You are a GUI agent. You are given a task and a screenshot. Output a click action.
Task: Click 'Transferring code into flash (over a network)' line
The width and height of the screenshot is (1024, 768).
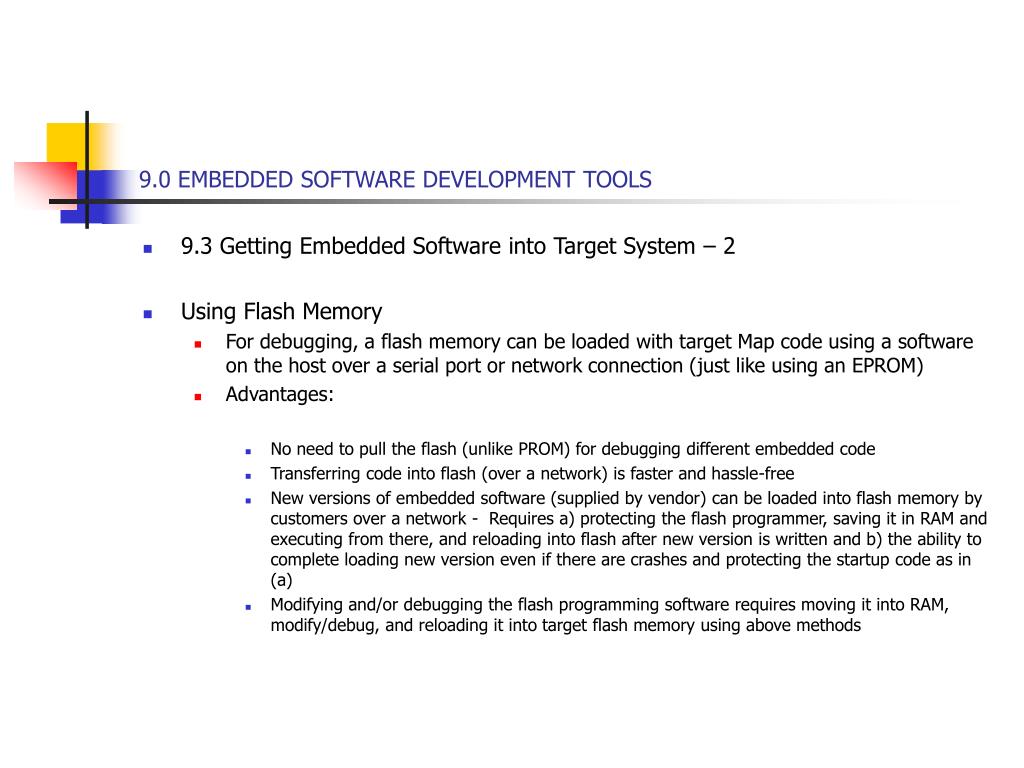(532, 473)
